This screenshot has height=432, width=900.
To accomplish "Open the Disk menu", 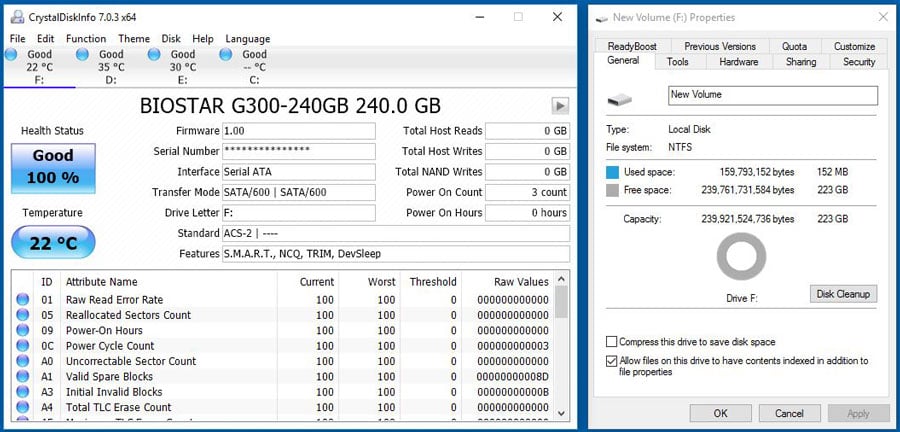I will [x=171, y=39].
